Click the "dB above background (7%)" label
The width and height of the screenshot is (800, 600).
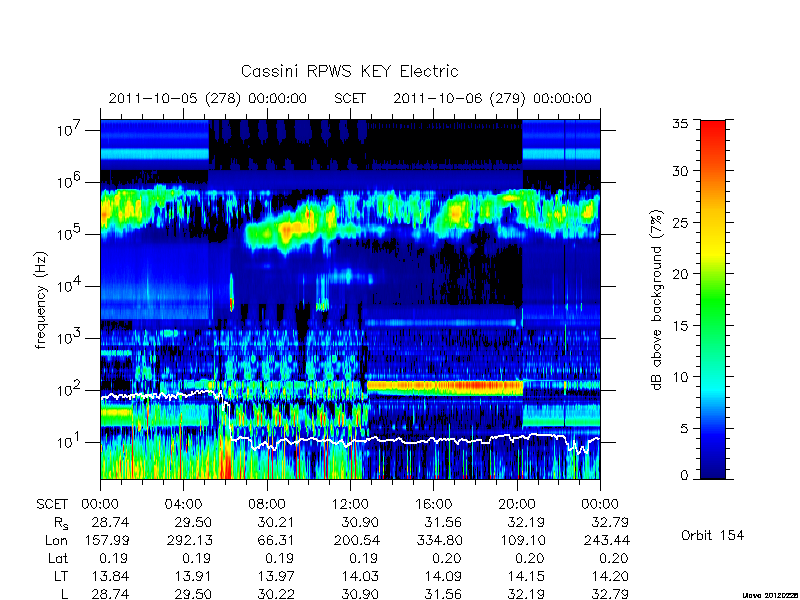click(658, 300)
